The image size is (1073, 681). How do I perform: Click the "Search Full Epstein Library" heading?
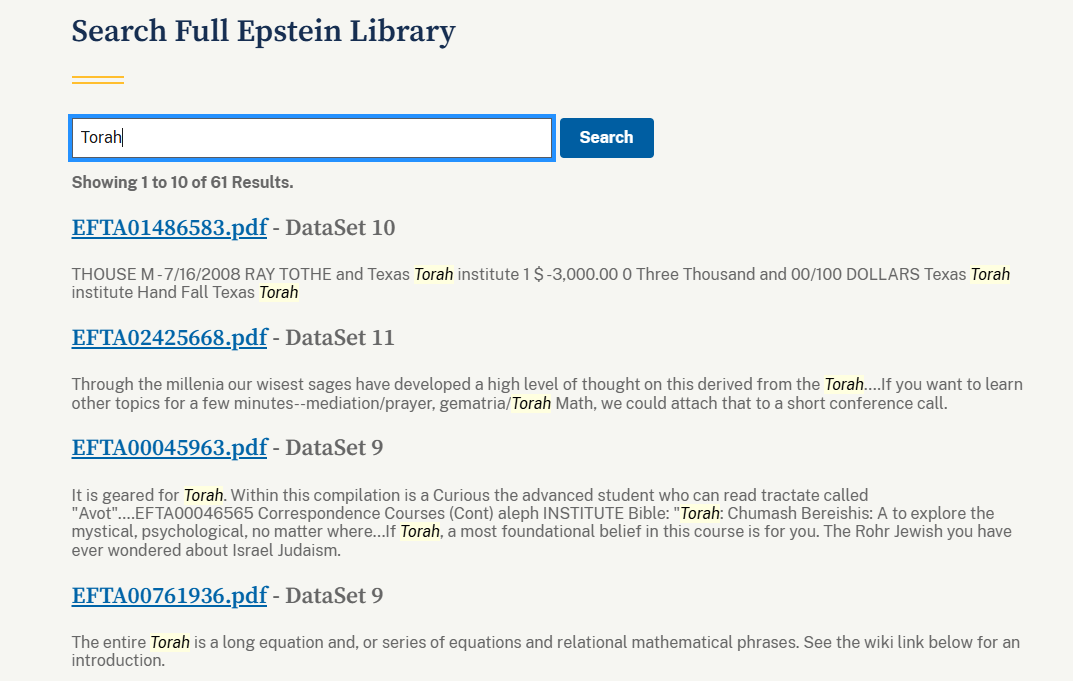[263, 31]
